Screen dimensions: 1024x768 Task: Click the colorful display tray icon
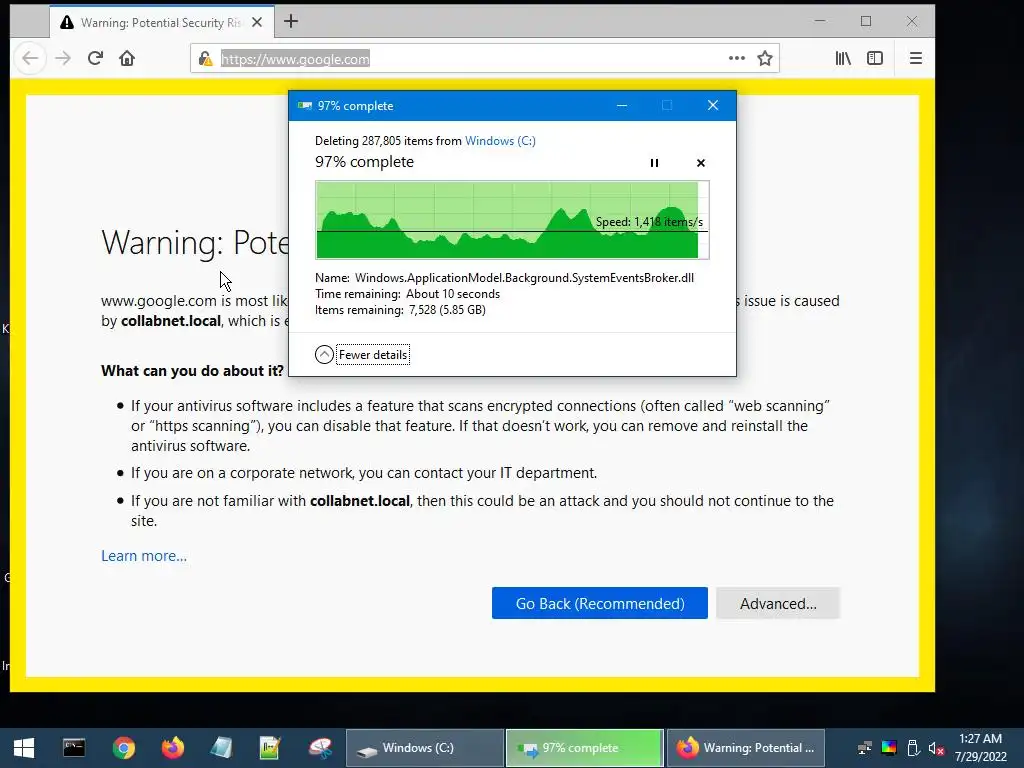[889, 748]
